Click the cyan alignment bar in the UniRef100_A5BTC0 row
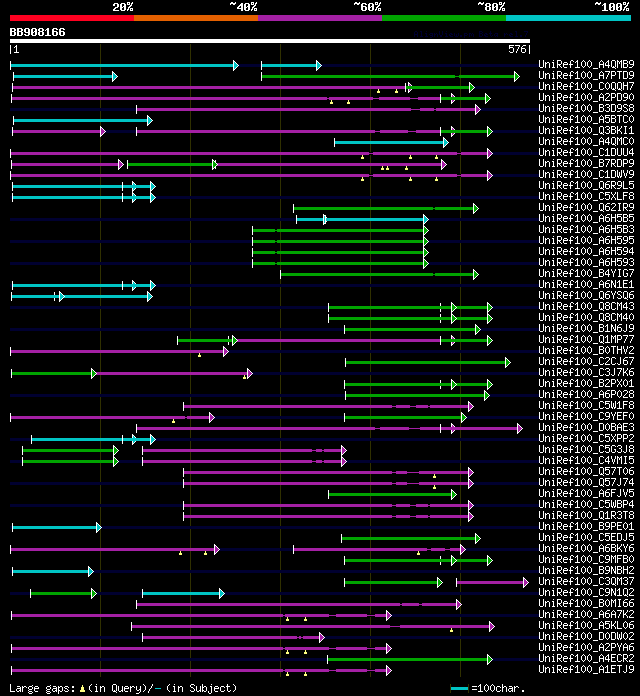Image resolution: width=640 pixels, height=696 pixels. [x=83, y=120]
